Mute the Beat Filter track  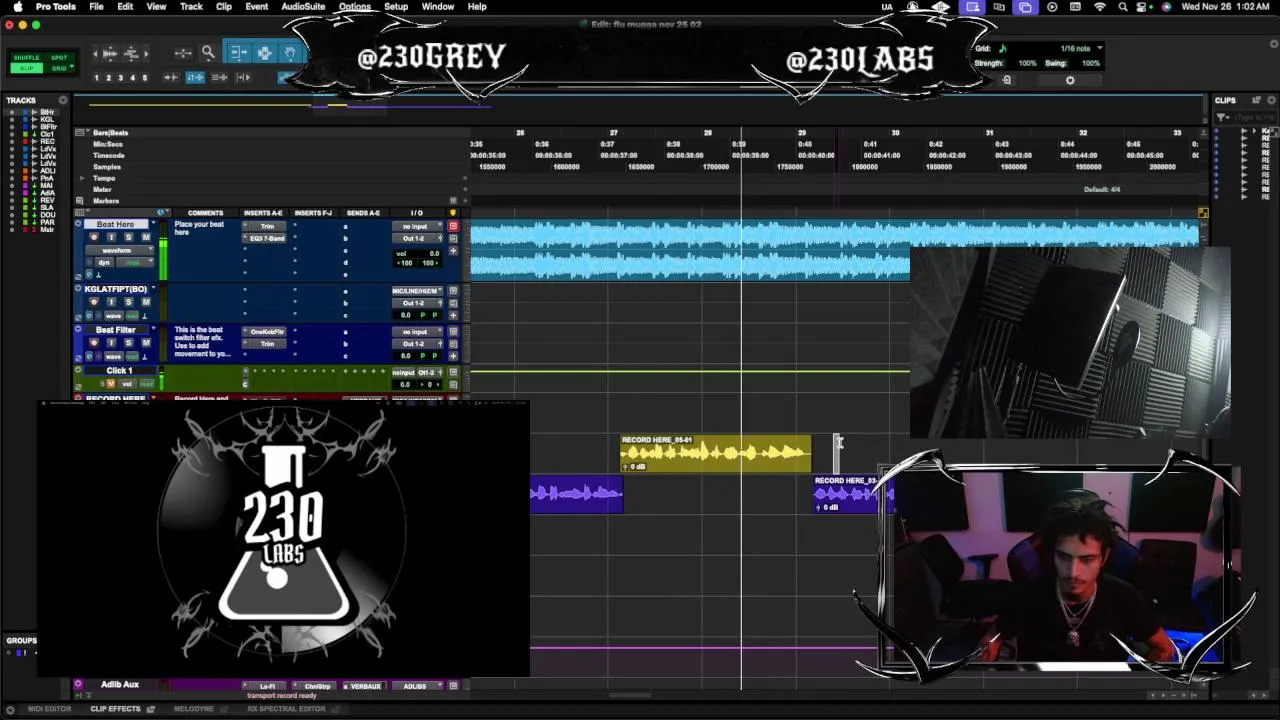coord(145,343)
